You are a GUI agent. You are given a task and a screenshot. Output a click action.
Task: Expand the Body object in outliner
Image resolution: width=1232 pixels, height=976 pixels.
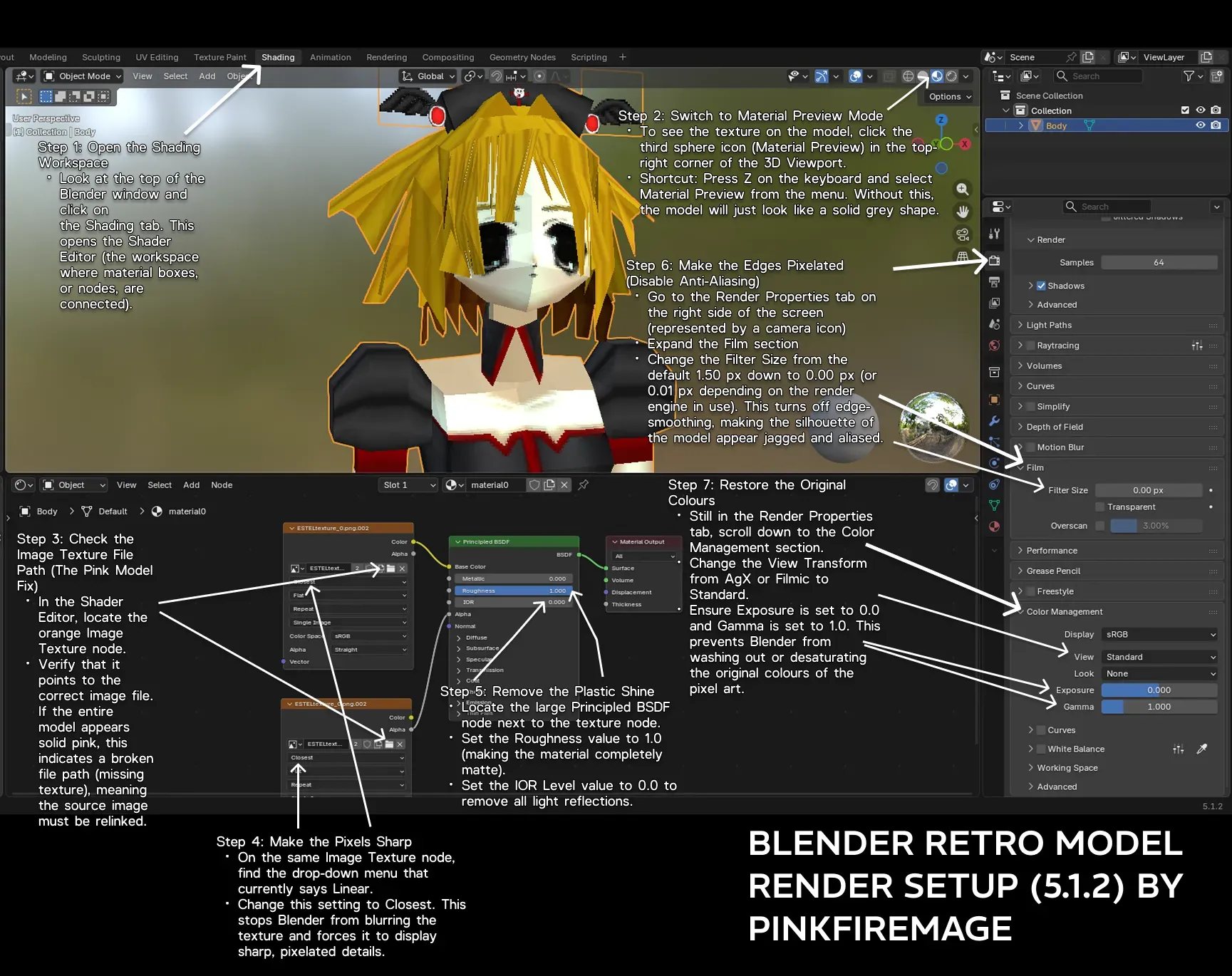click(x=1021, y=125)
